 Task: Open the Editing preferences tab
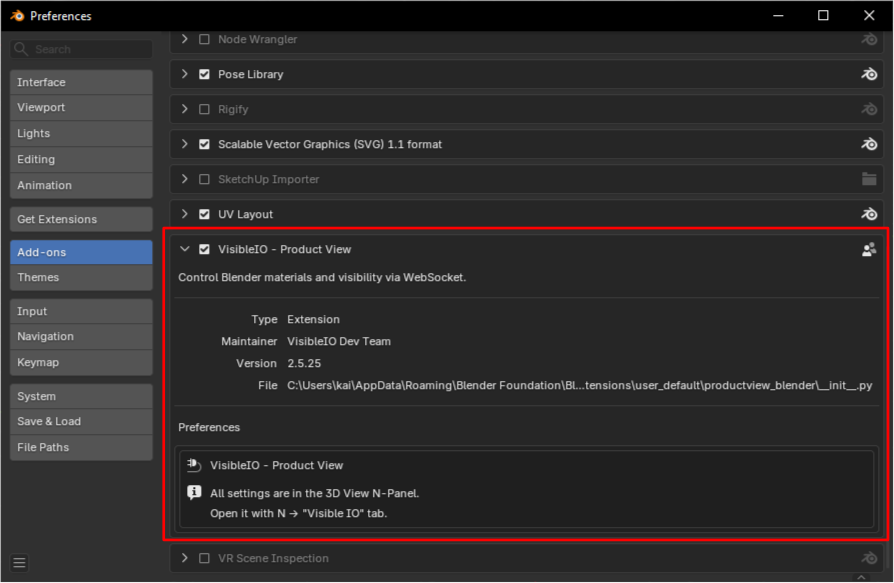(81, 160)
